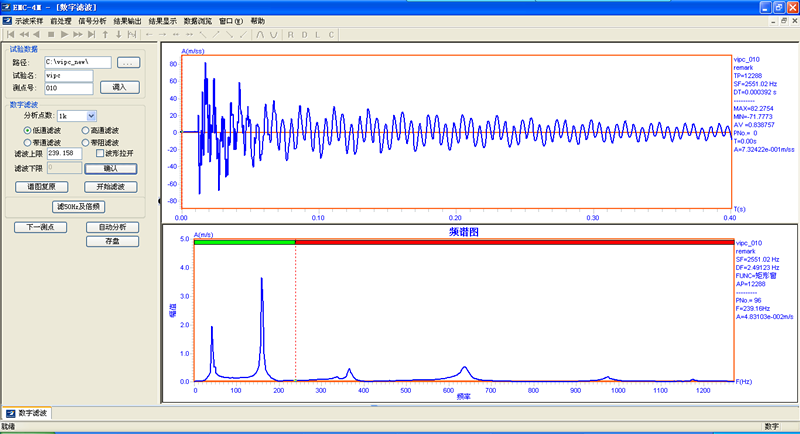This screenshot has height=434, width=800.
Task: Open the 数据浏览 menu
Action: coord(199,20)
